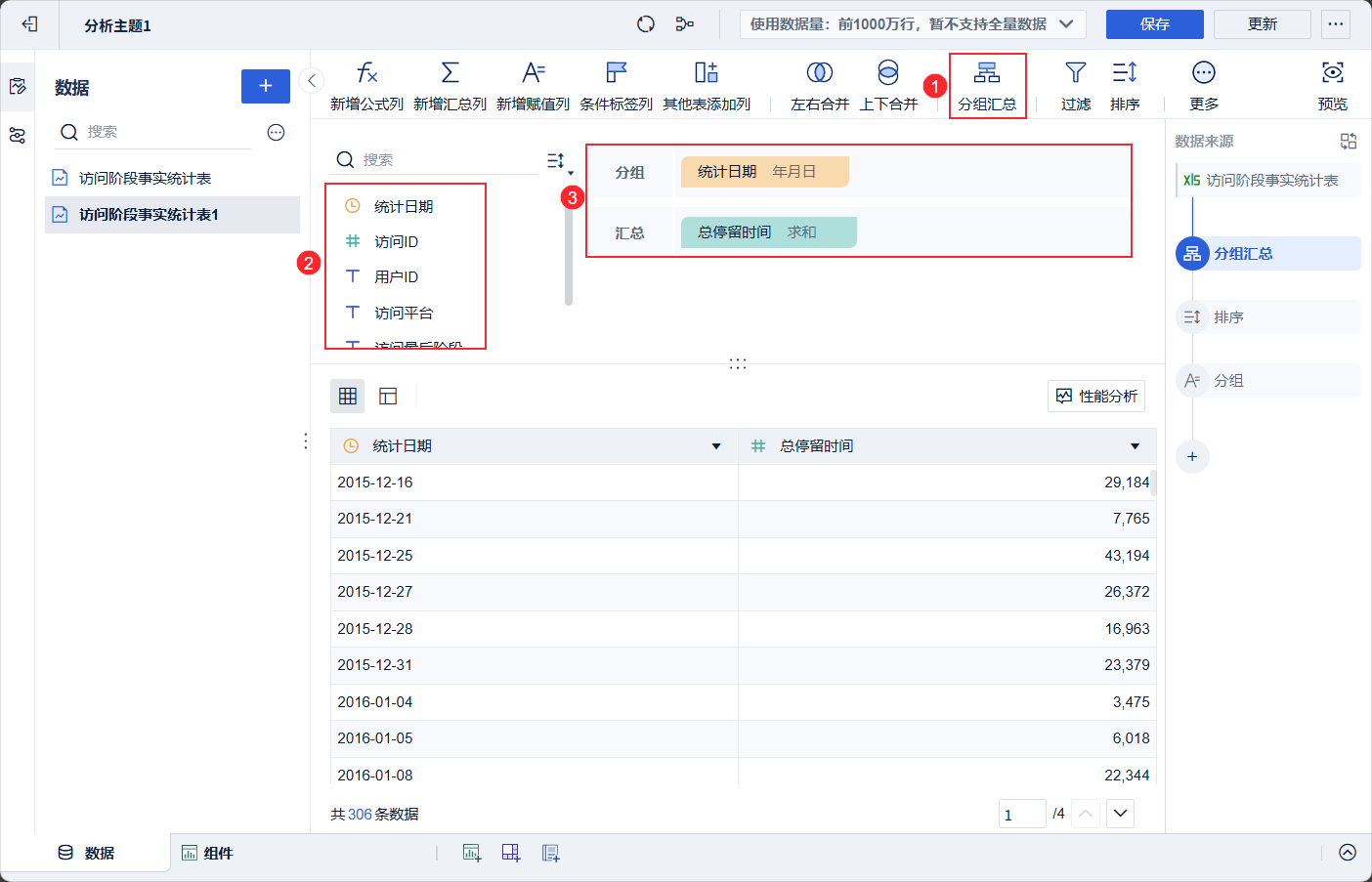Switch to the 数据 bottom tab
Screen dimensions: 1372x882
[x=86, y=853]
